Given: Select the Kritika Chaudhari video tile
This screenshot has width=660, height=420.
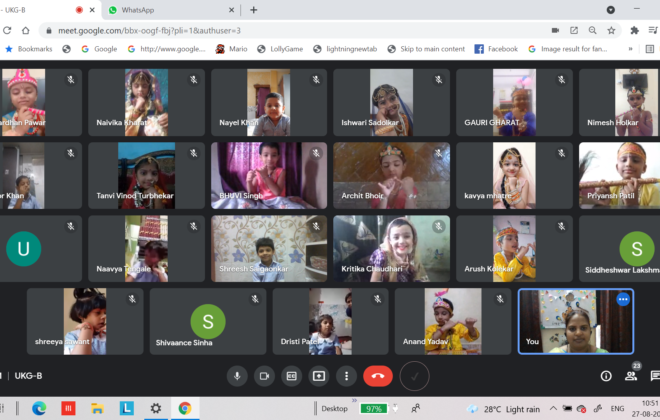Looking at the screenshot, I should (x=391, y=248).
